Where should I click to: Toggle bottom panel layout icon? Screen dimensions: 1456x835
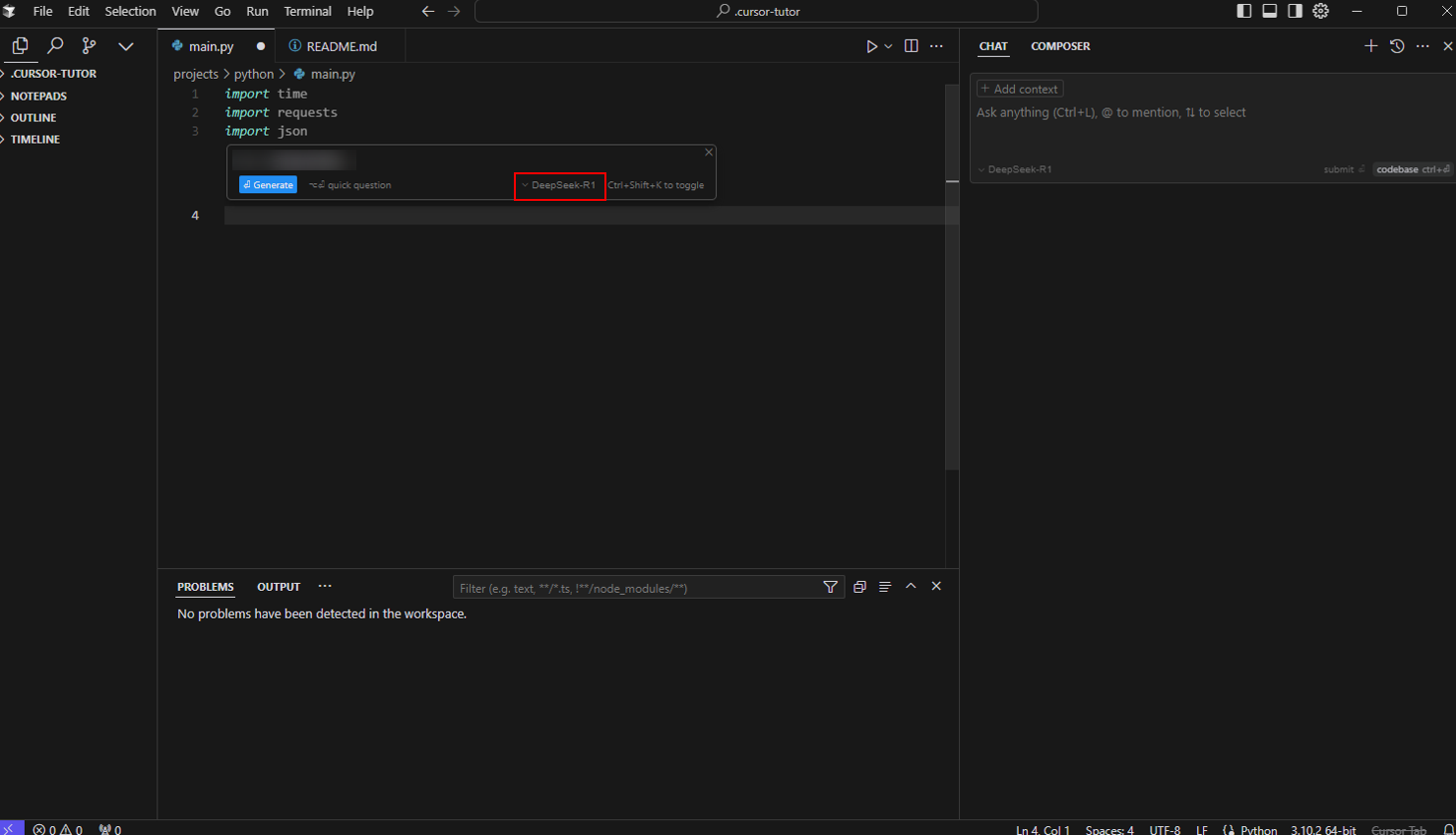[1270, 11]
